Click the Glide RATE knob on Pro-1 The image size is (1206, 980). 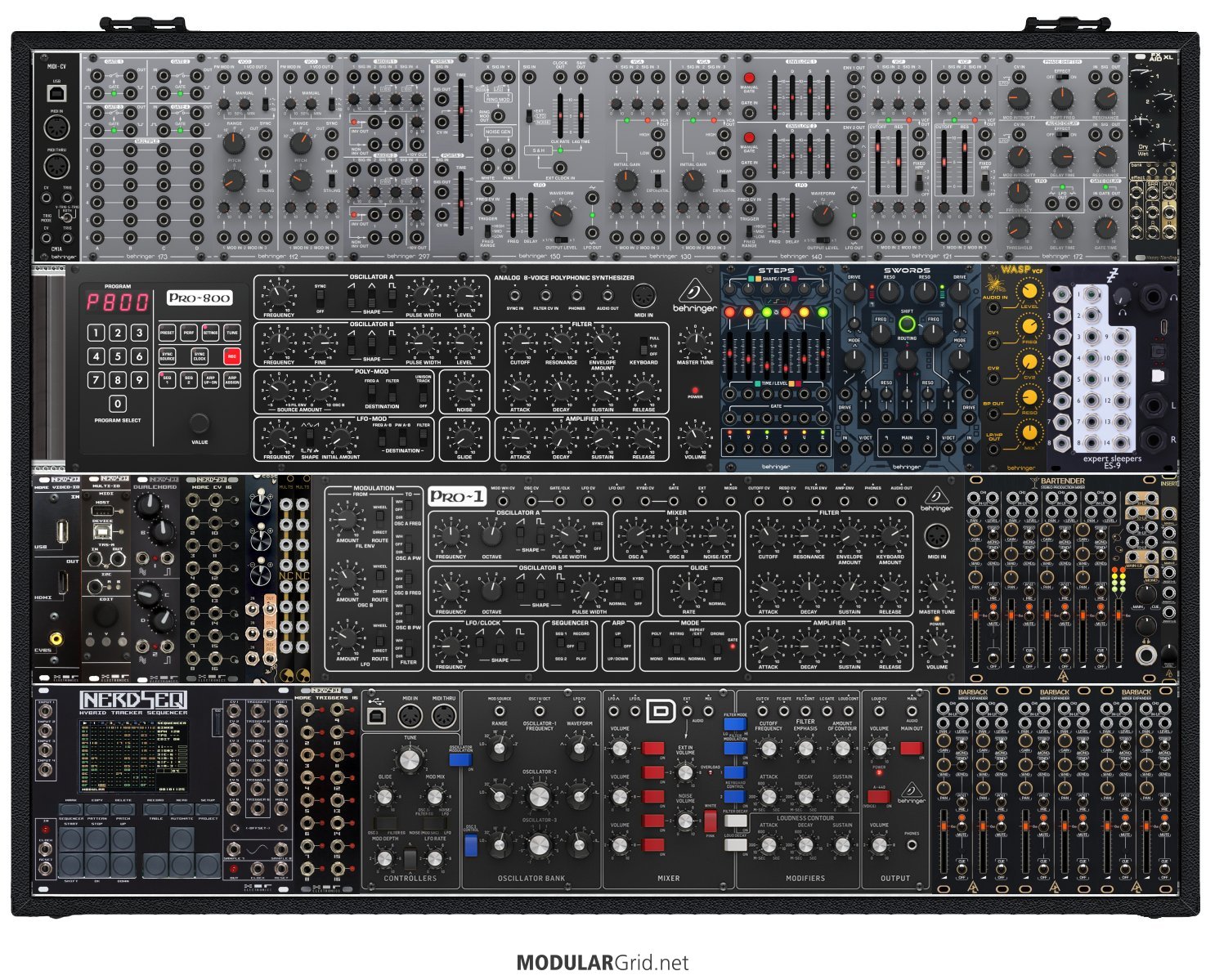688,592
